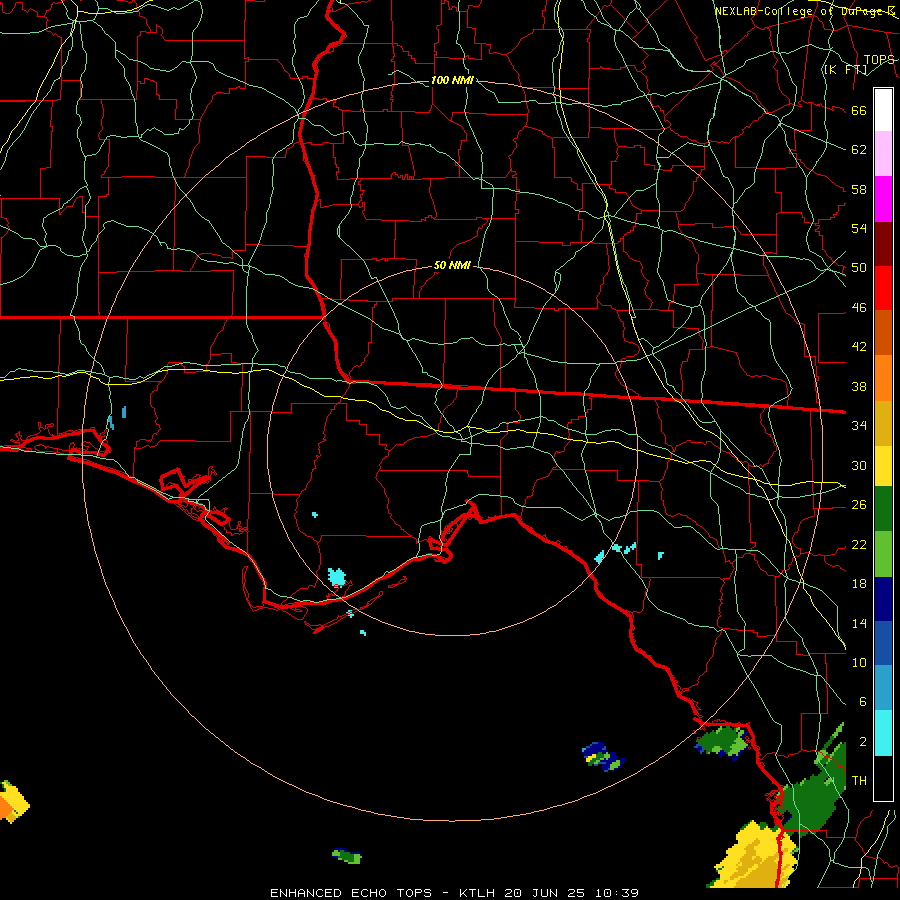Click the legend value "34"
The width and height of the screenshot is (900, 900).
859,425
